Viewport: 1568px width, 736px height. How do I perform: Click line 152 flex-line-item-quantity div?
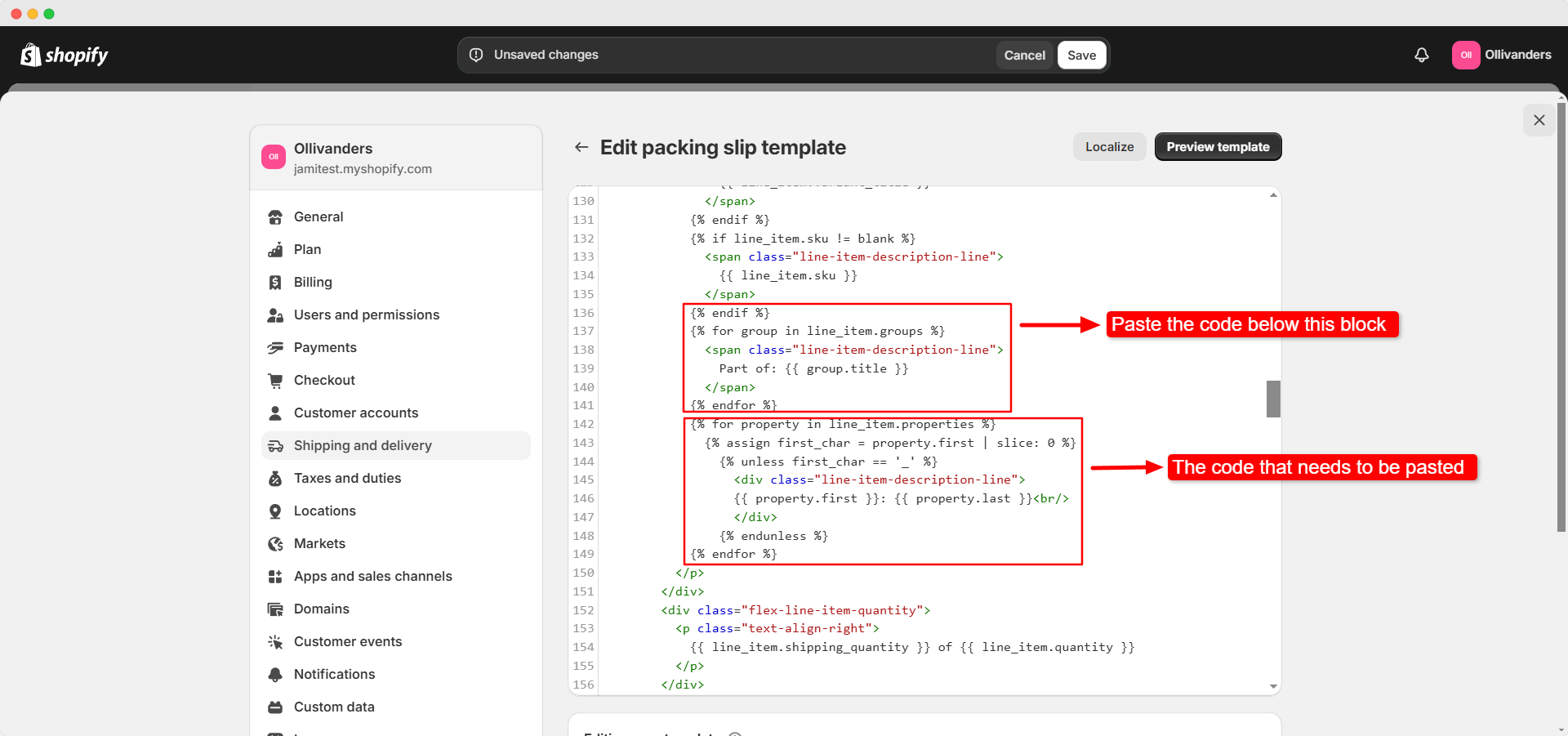[x=795, y=610]
